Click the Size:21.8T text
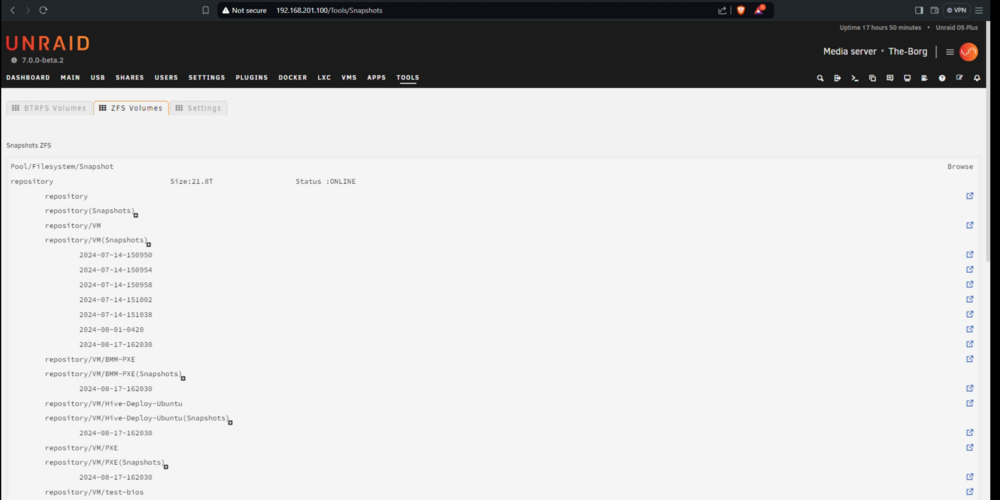 click(191, 182)
